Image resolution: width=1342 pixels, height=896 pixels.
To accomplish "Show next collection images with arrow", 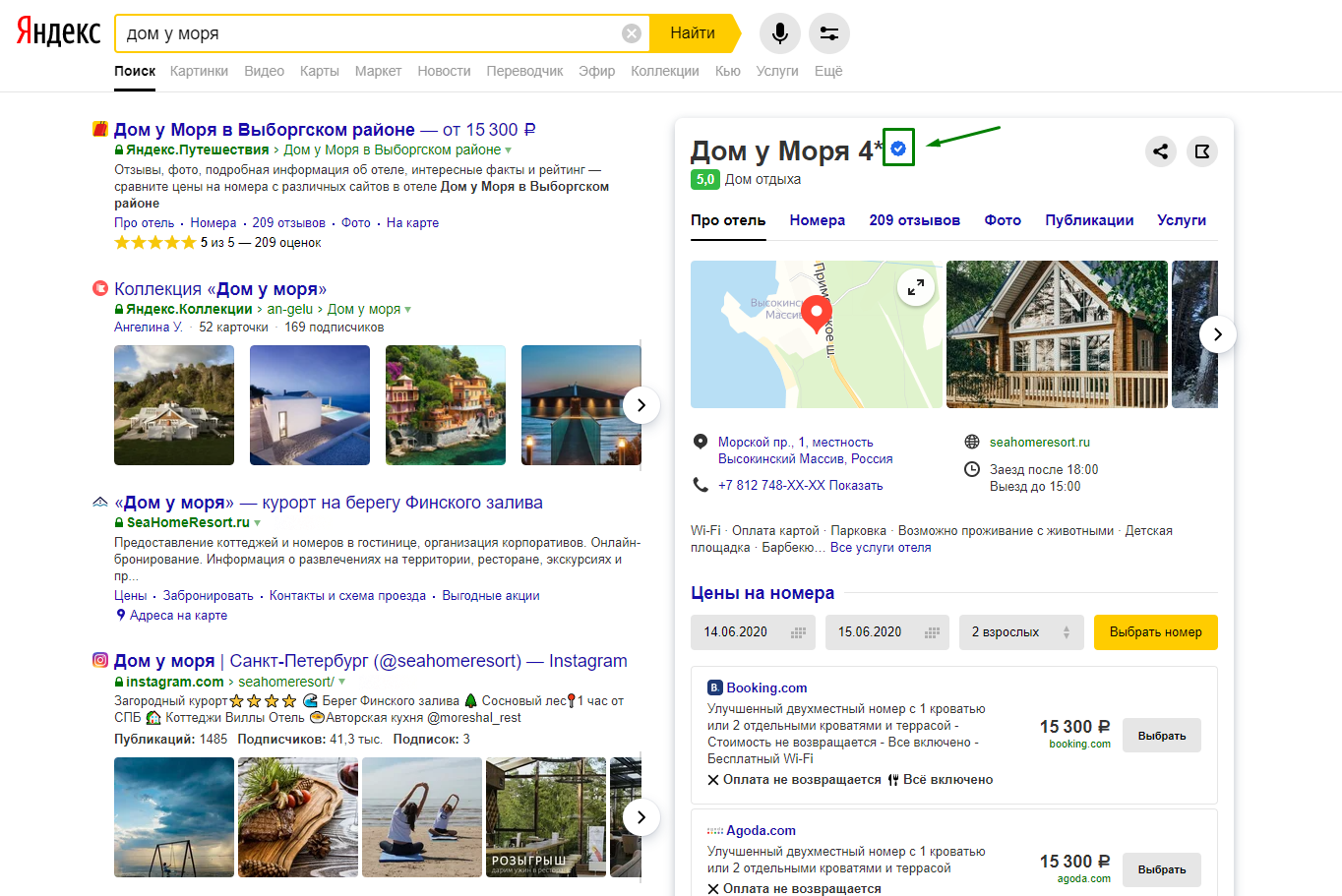I will click(641, 405).
